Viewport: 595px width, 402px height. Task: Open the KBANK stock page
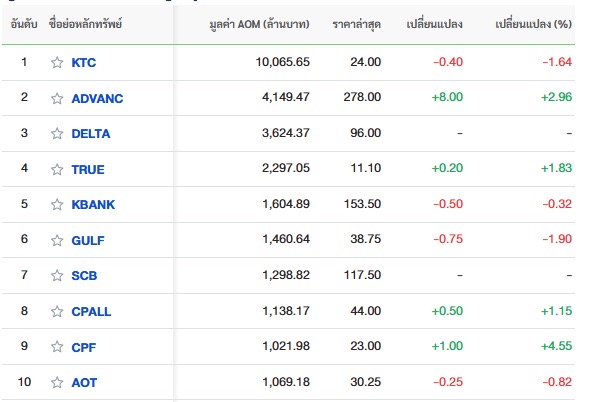pos(93,205)
